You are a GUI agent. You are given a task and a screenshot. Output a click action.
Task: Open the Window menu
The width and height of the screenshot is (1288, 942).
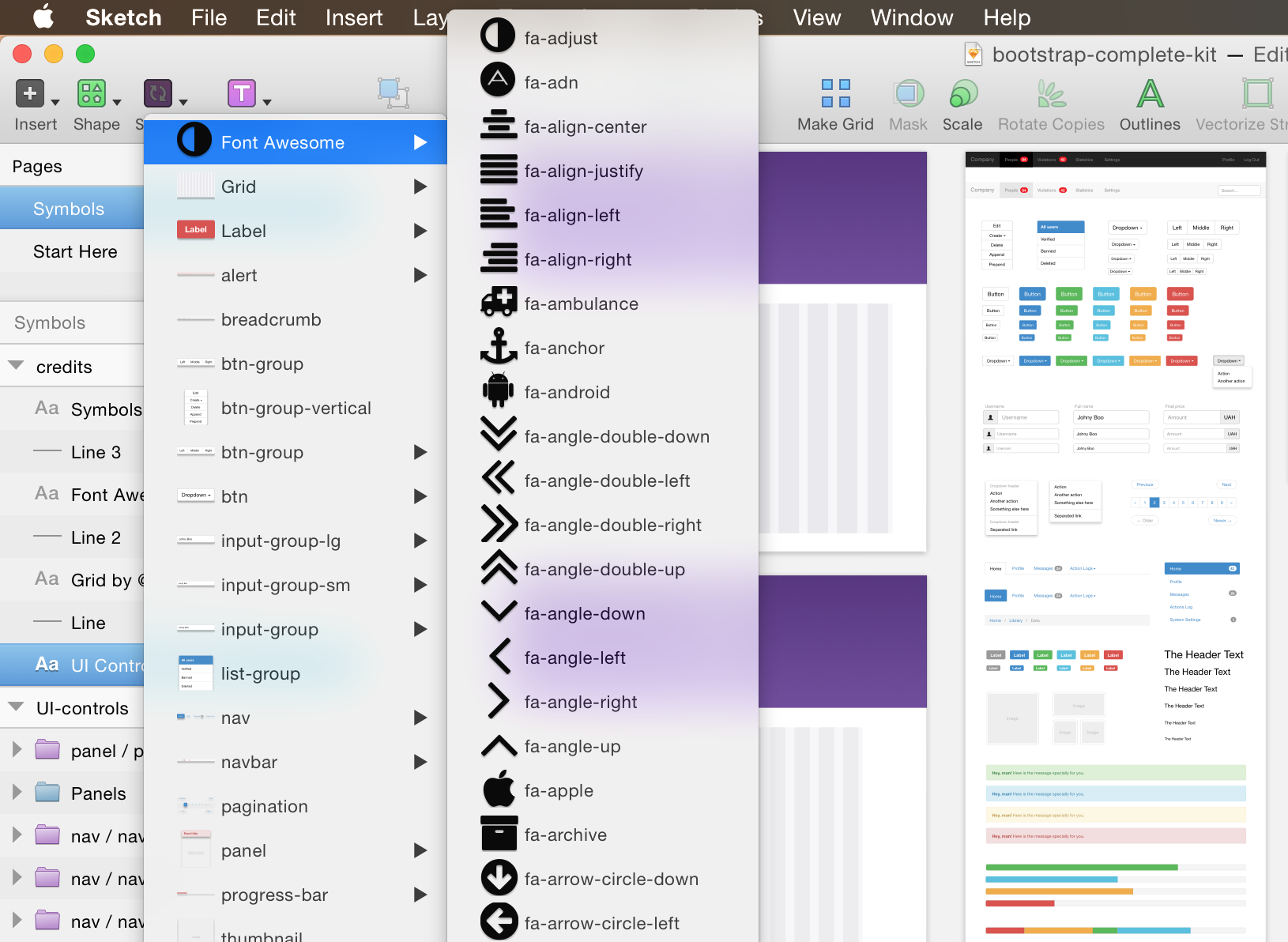pyautogui.click(x=912, y=17)
